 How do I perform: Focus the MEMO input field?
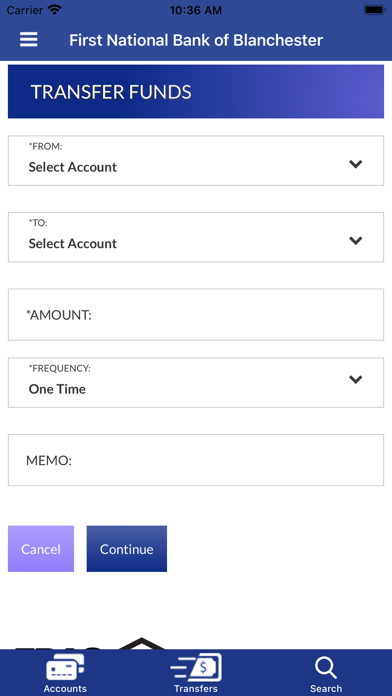(196, 460)
